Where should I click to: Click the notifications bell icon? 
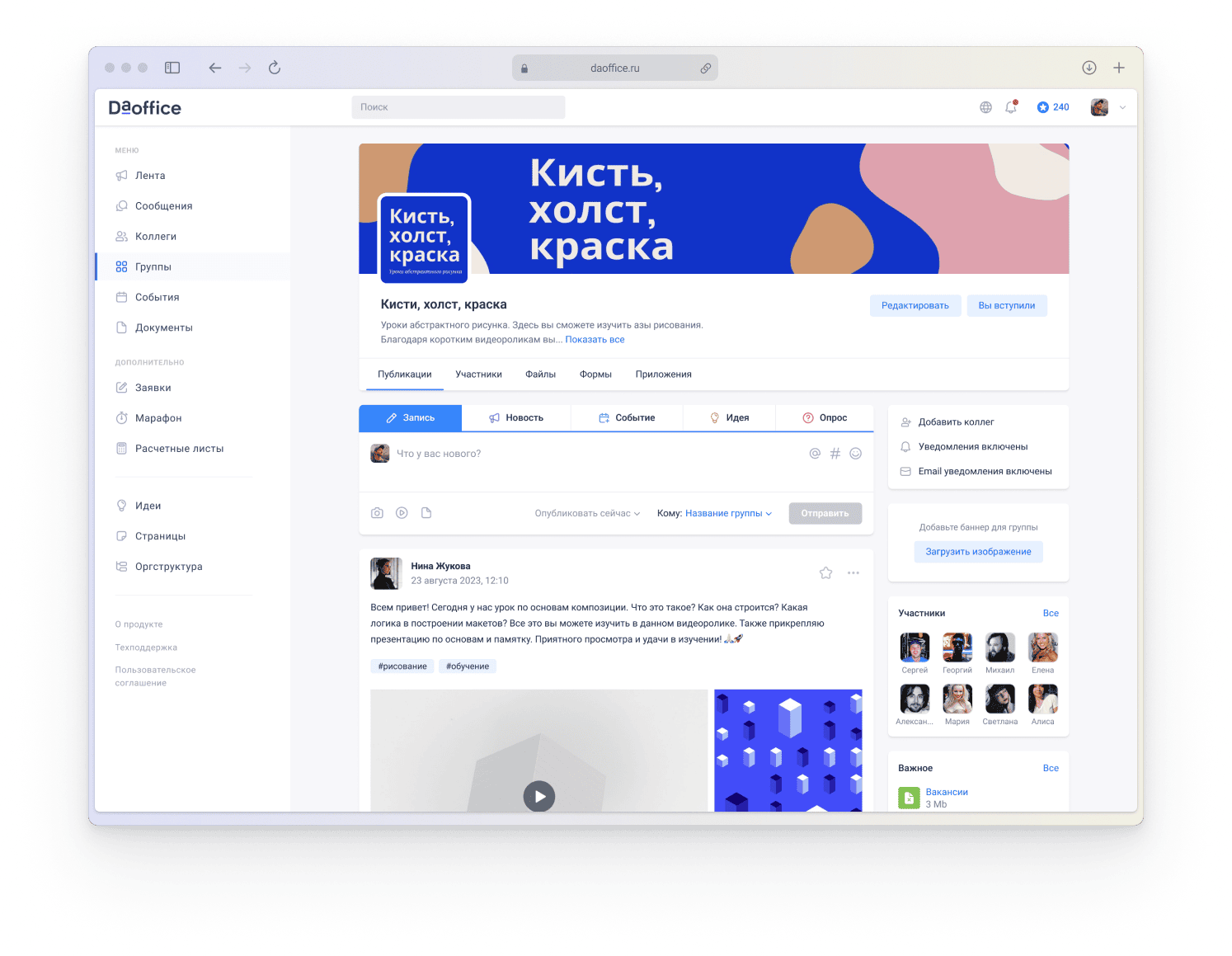[x=1010, y=107]
